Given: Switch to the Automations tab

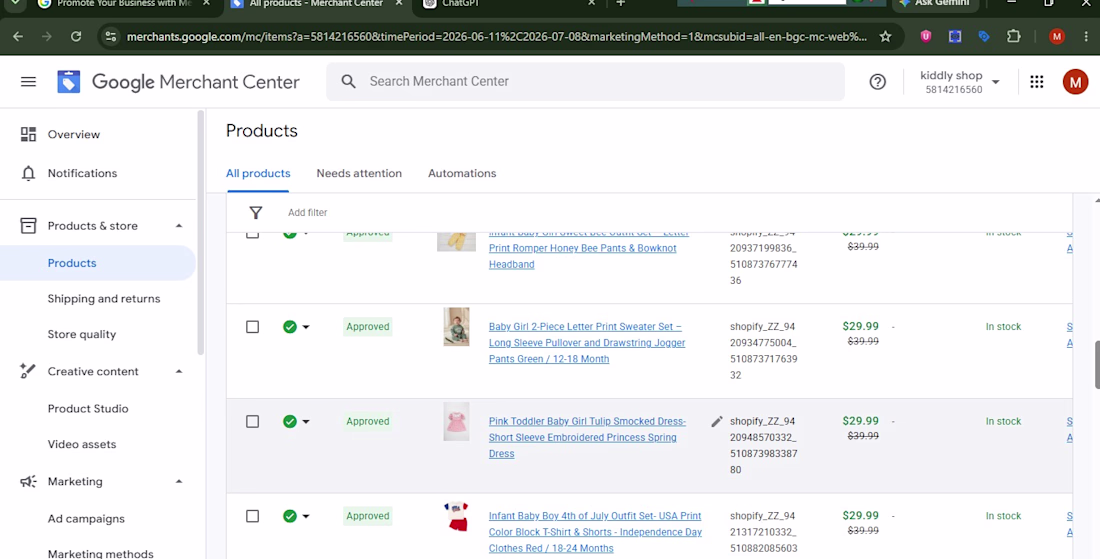Looking at the screenshot, I should point(462,173).
